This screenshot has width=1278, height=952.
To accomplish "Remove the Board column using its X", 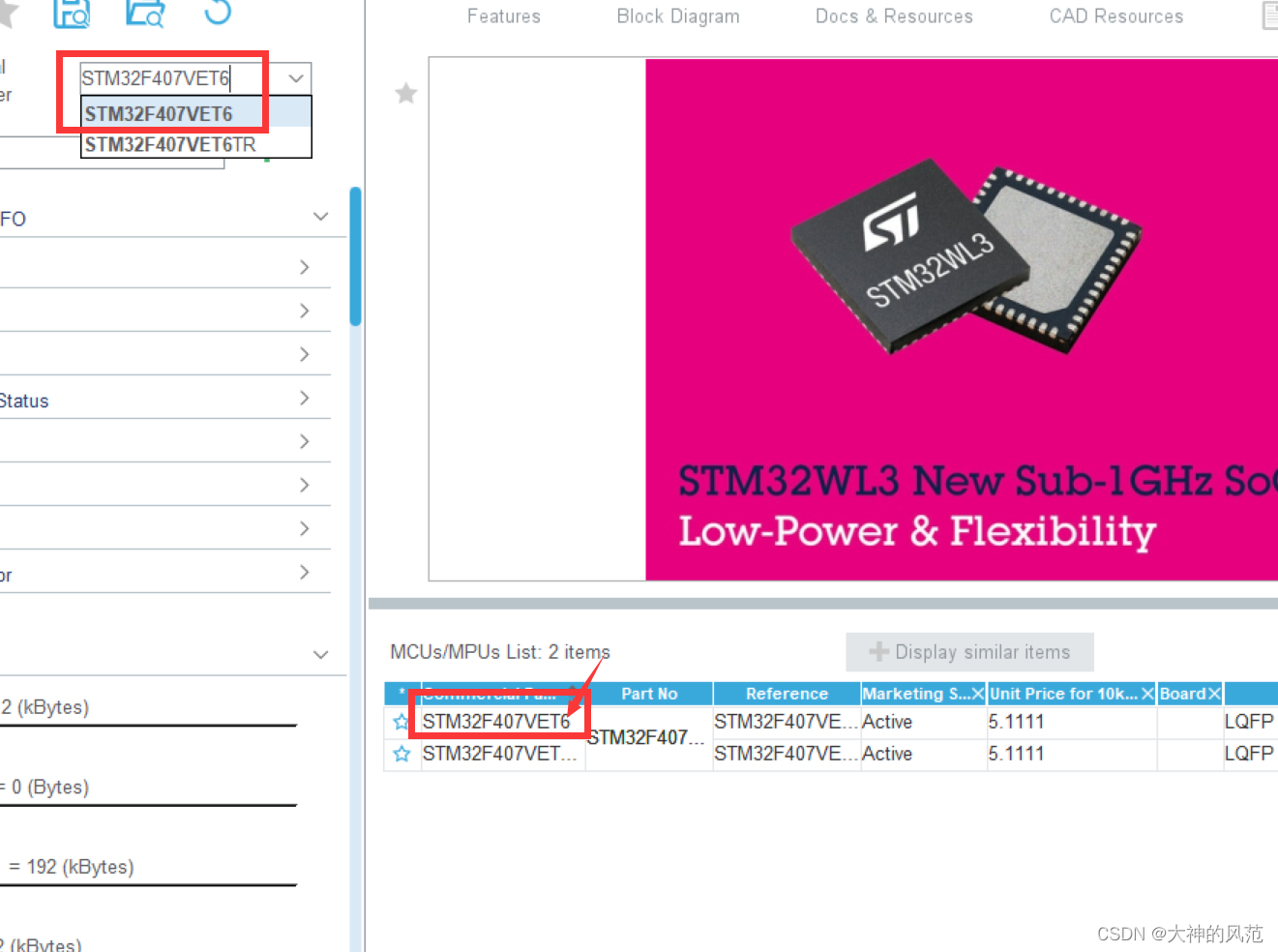I will coord(1214,694).
